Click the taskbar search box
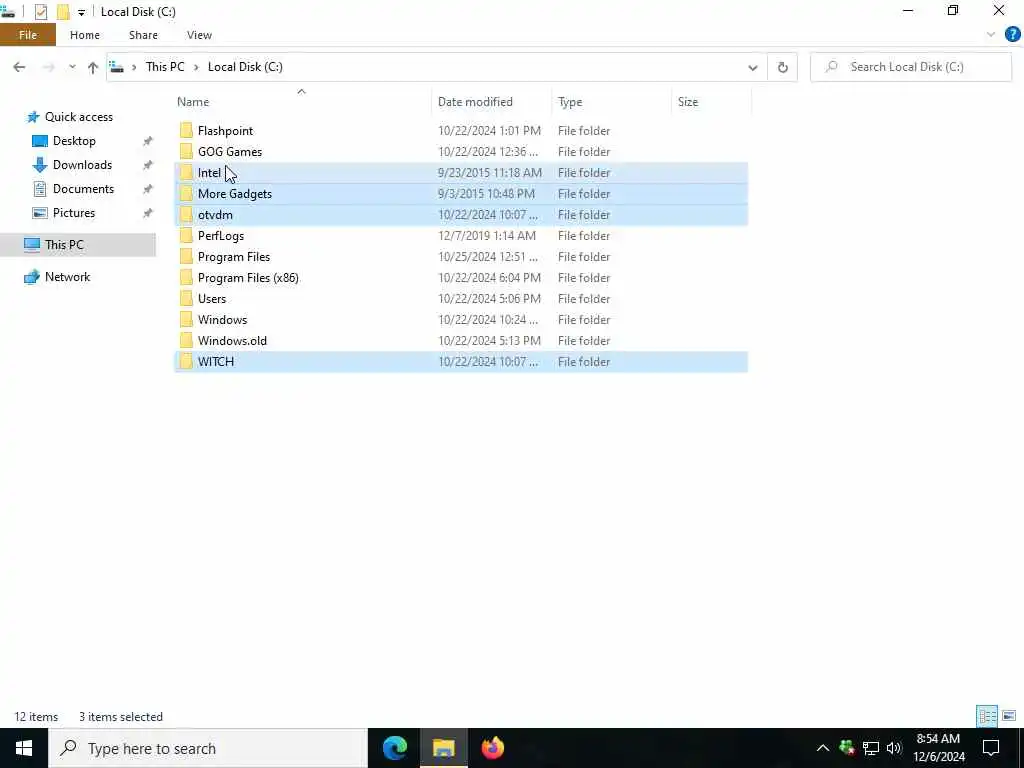The image size is (1024, 768). (208, 748)
